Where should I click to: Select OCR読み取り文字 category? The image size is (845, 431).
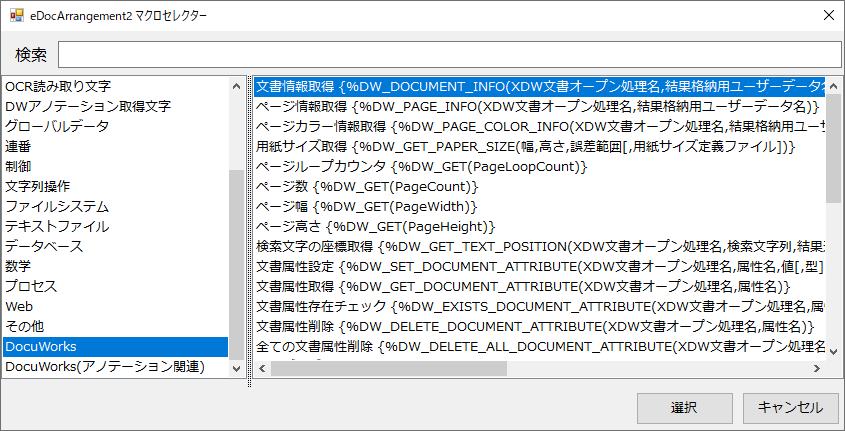coord(116,86)
